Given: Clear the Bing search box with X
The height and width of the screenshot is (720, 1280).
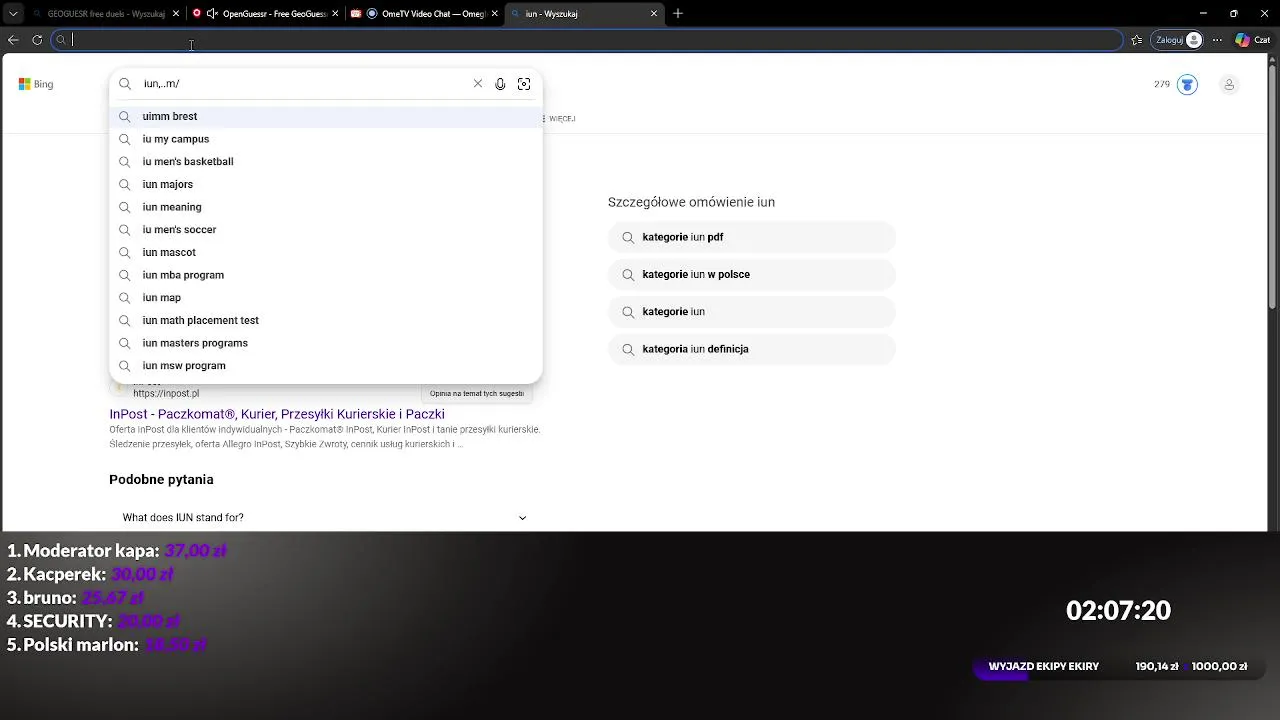Looking at the screenshot, I should tap(478, 84).
